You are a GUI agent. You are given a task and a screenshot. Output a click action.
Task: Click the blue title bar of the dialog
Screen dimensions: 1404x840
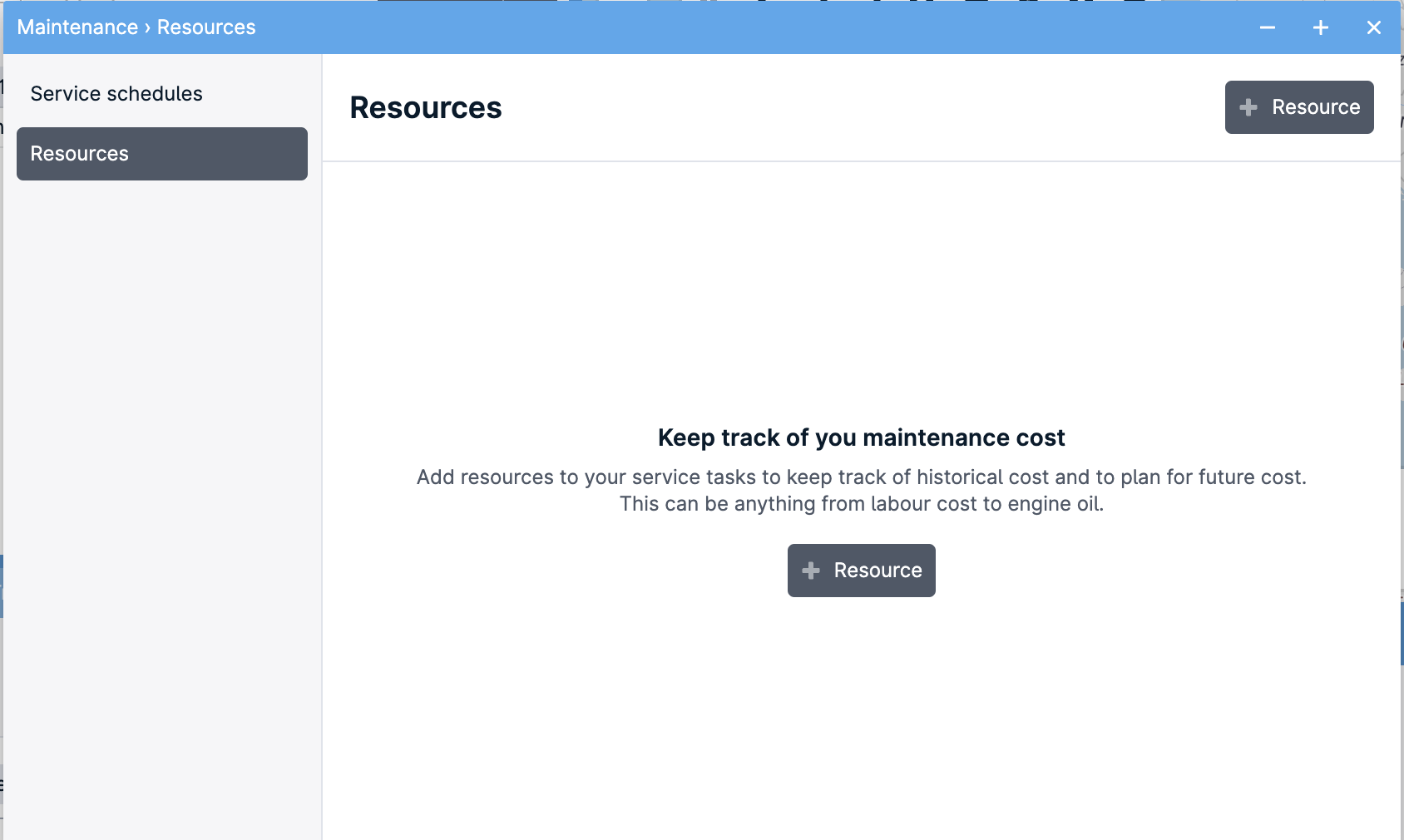pyautogui.click(x=665, y=27)
